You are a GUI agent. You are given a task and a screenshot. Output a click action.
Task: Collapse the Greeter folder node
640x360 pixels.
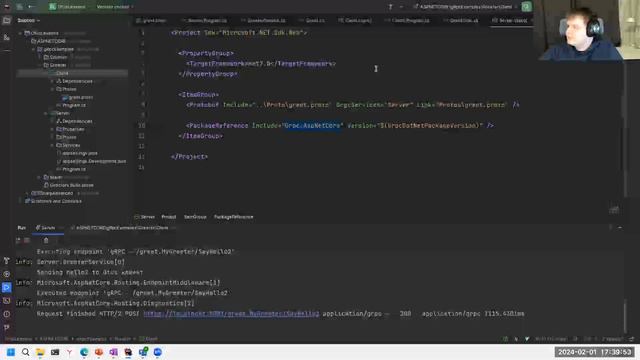40,65
